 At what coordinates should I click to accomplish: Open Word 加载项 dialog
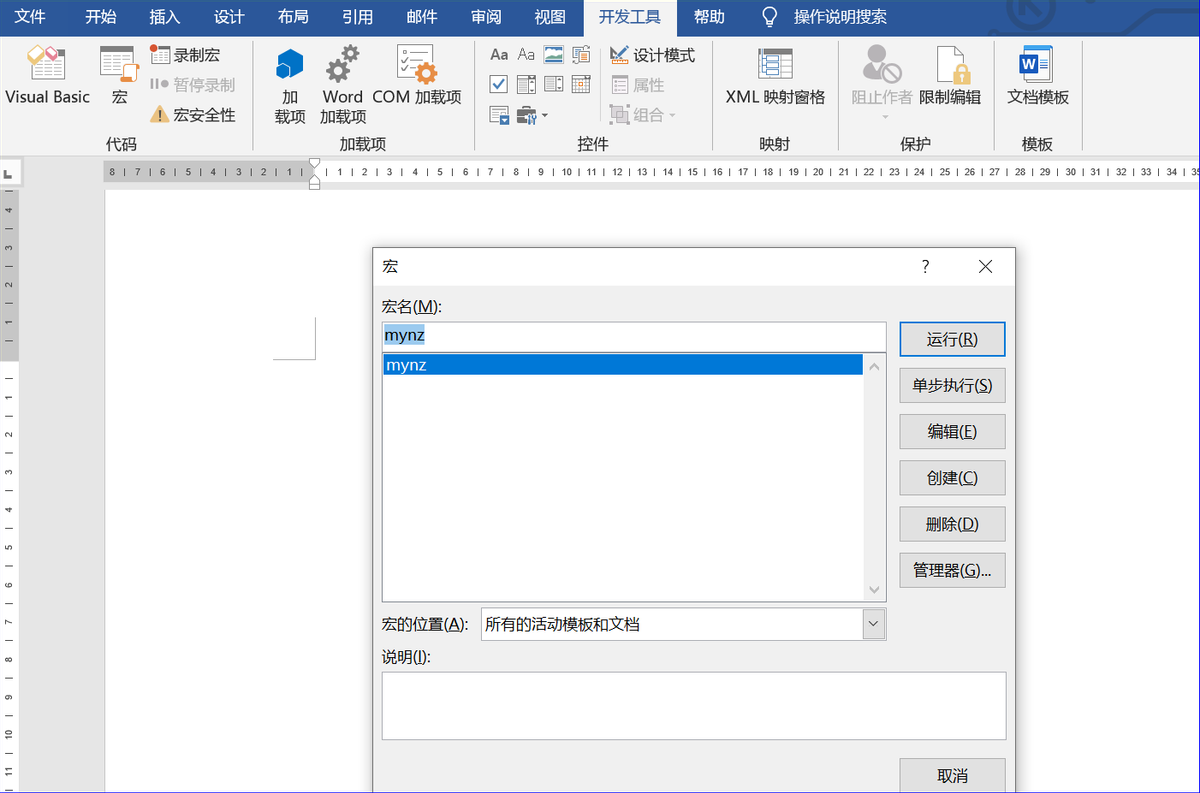click(343, 85)
